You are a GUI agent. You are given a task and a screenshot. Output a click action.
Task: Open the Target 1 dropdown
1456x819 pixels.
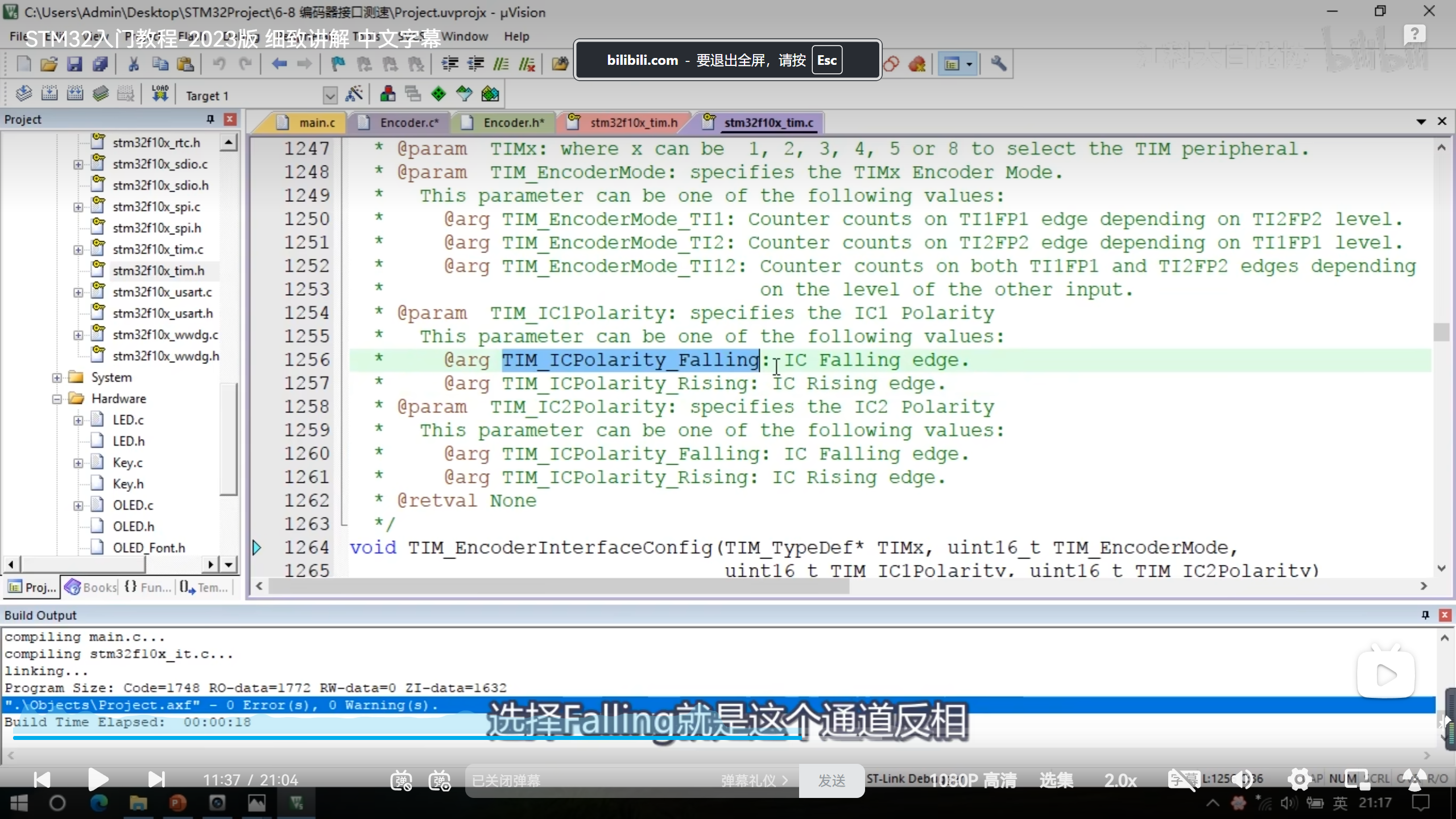point(330,96)
